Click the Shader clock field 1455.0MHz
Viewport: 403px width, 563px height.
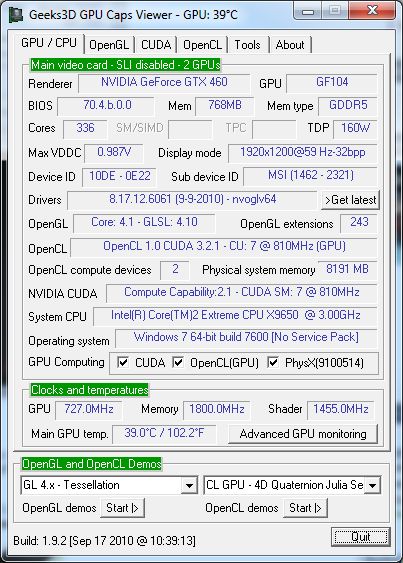pos(341,410)
